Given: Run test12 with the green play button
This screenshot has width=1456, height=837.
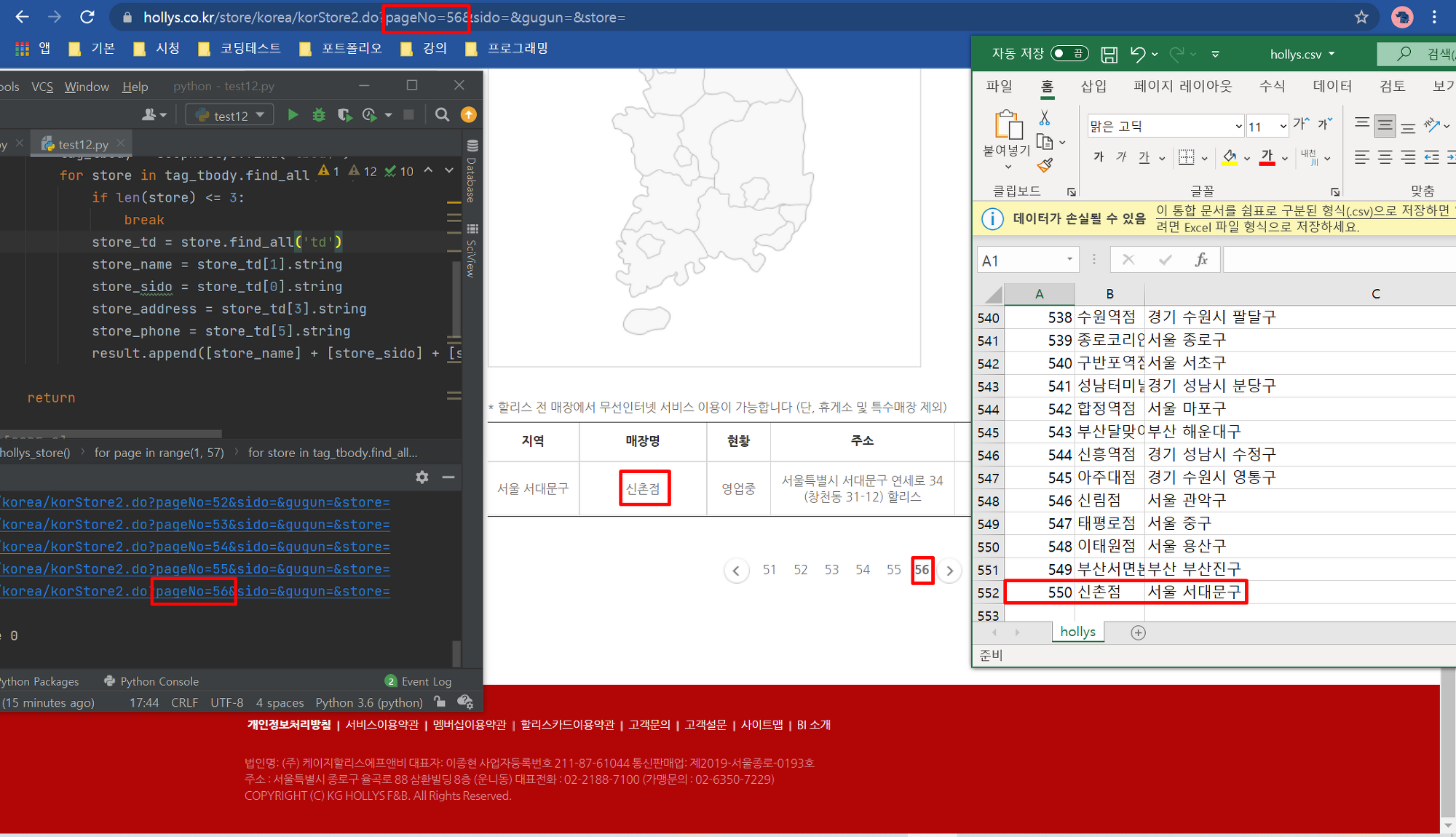Looking at the screenshot, I should 293,115.
